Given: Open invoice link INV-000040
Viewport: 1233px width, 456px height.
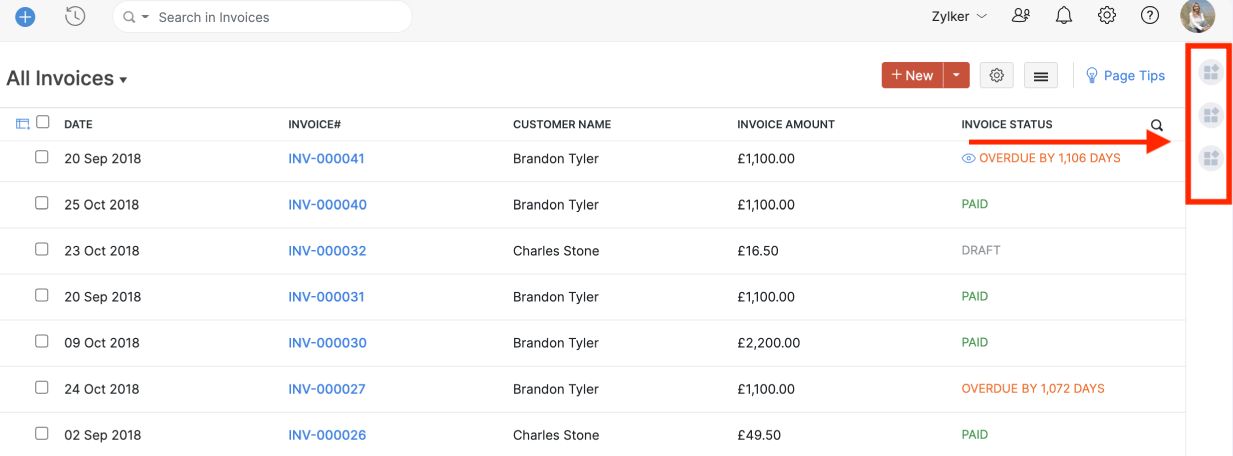Looking at the screenshot, I should click(327, 205).
